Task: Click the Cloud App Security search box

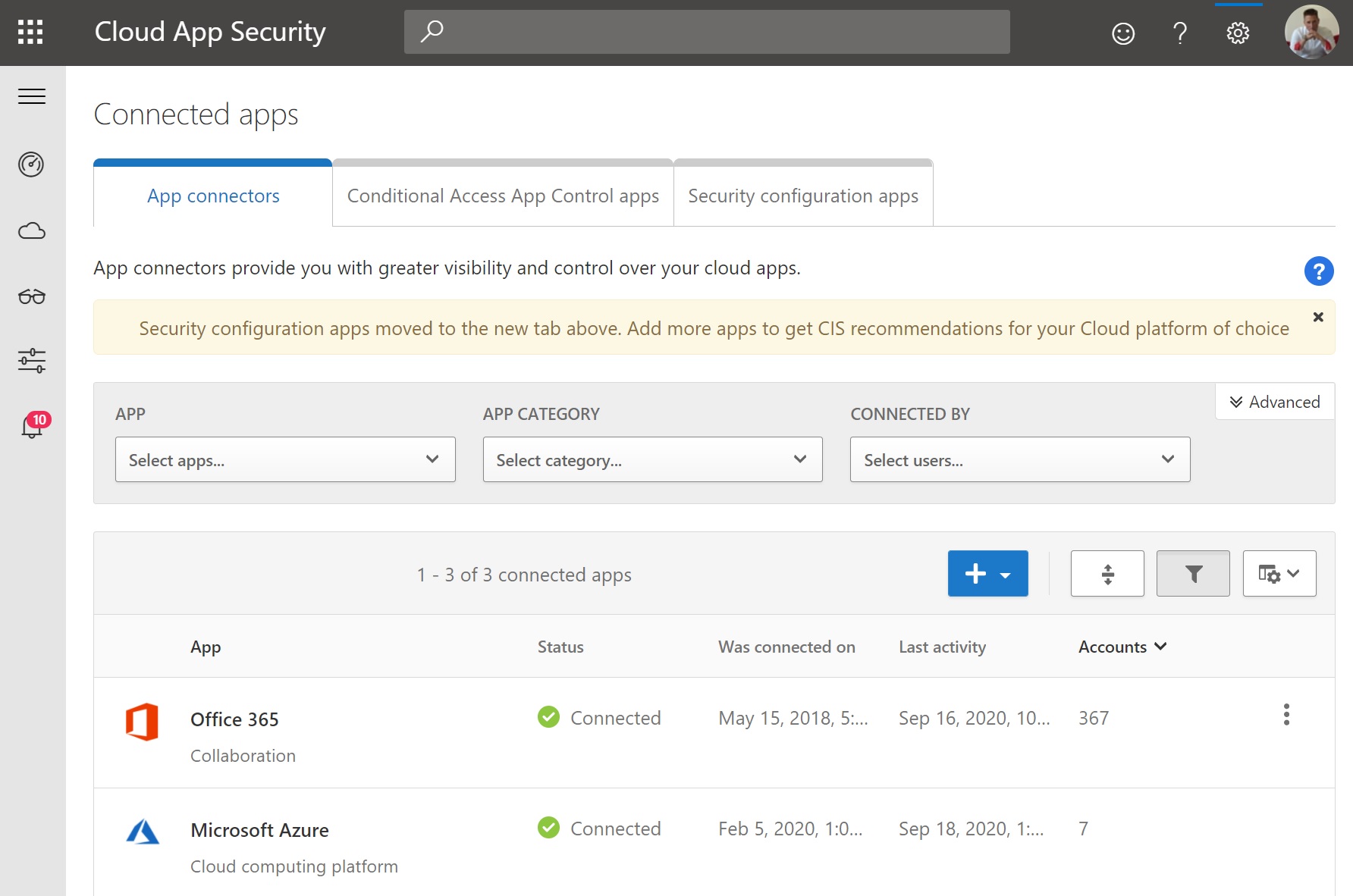Action: (705, 31)
